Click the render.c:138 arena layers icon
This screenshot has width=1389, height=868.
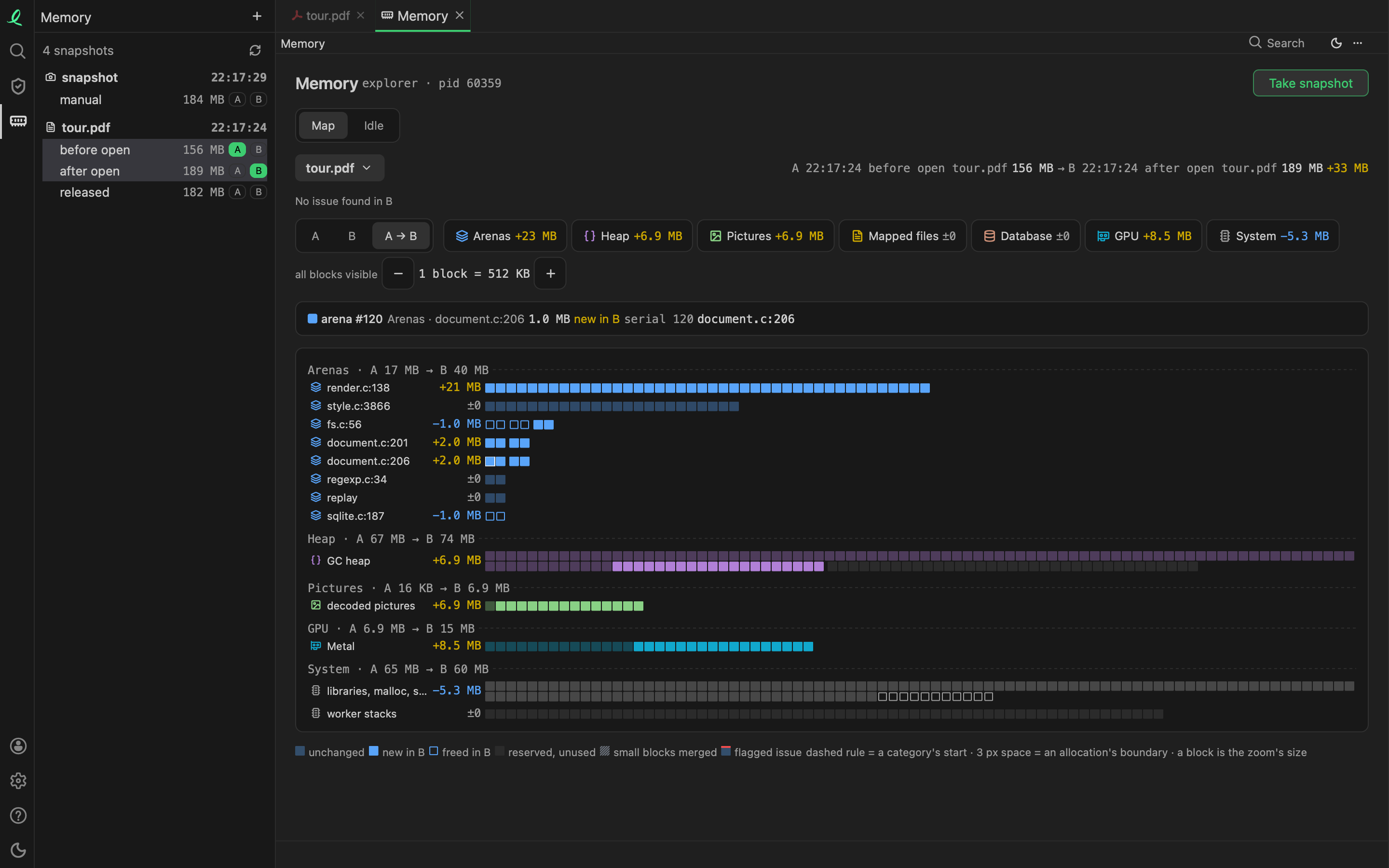click(x=316, y=388)
